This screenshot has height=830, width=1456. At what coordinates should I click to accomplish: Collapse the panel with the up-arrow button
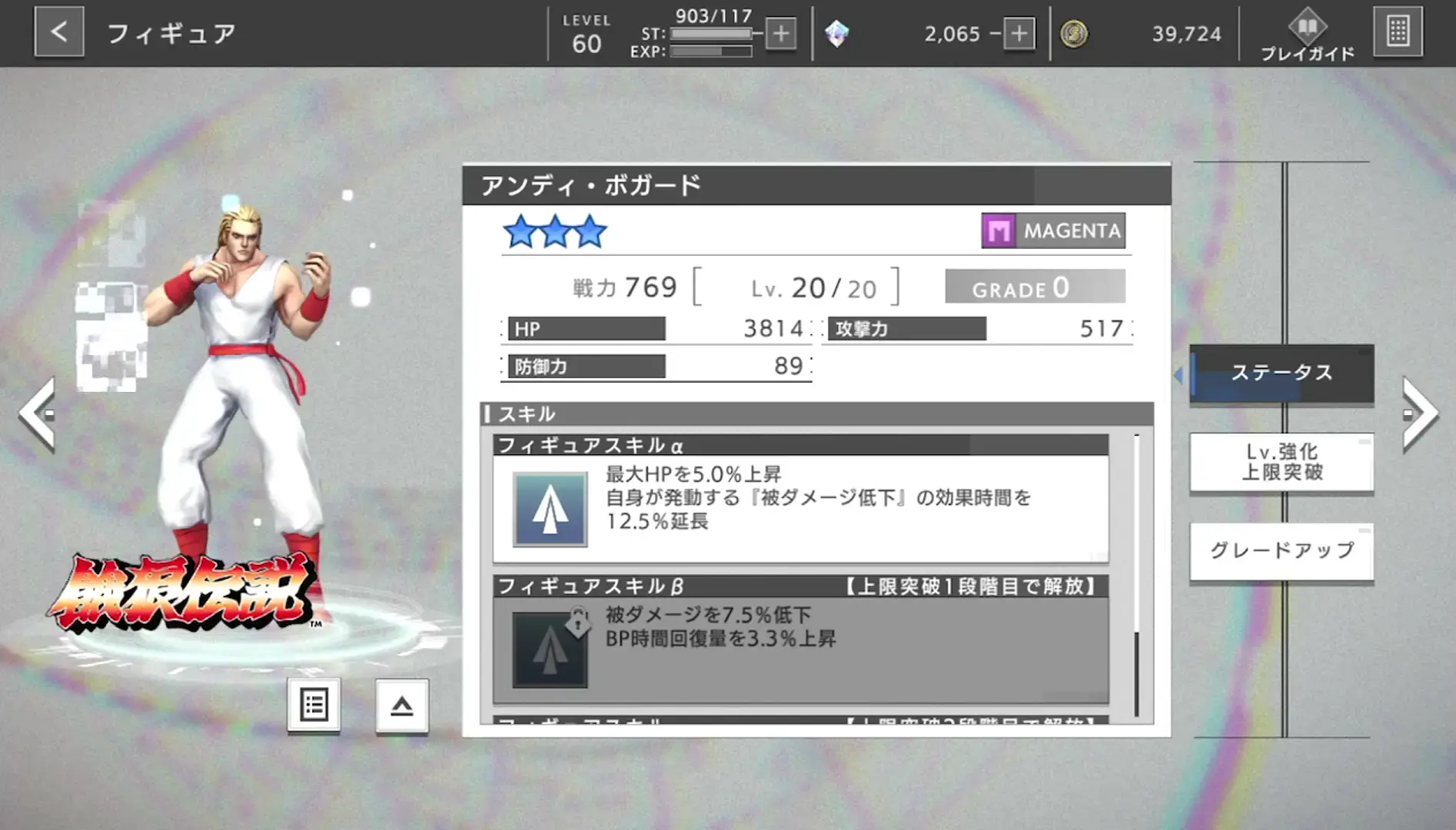point(402,705)
